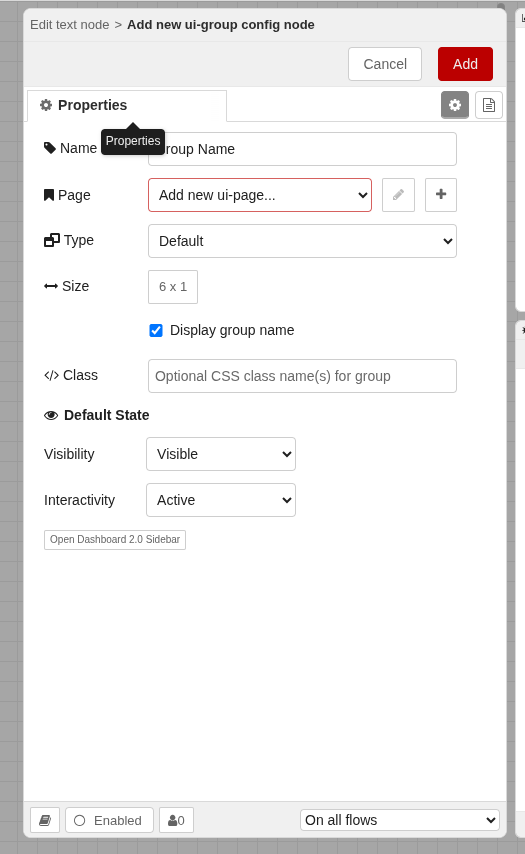This screenshot has width=525, height=854.
Task: Open Dashboard 2.0 Sidebar button
Action: [115, 540]
